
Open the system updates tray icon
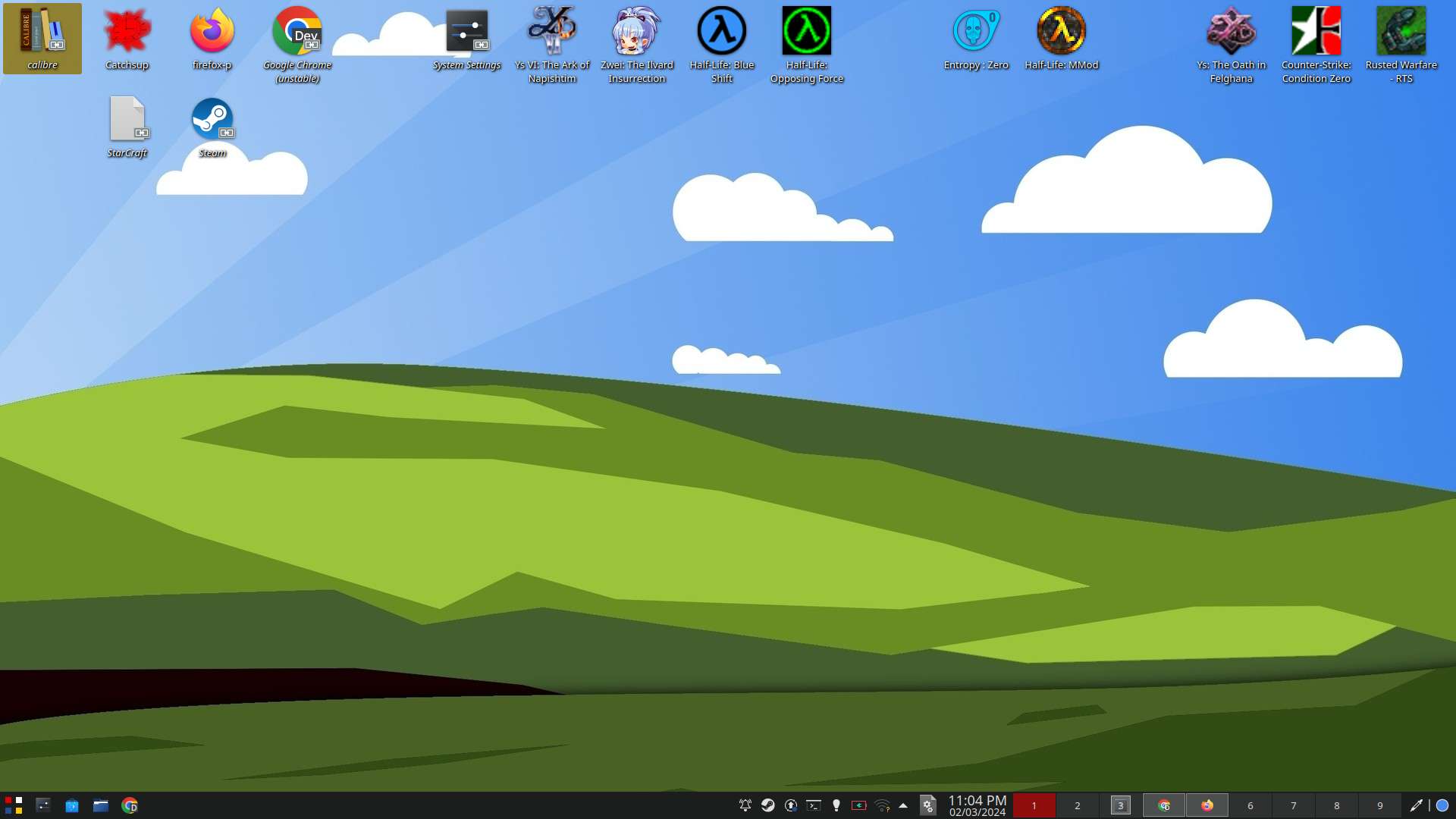(791, 805)
